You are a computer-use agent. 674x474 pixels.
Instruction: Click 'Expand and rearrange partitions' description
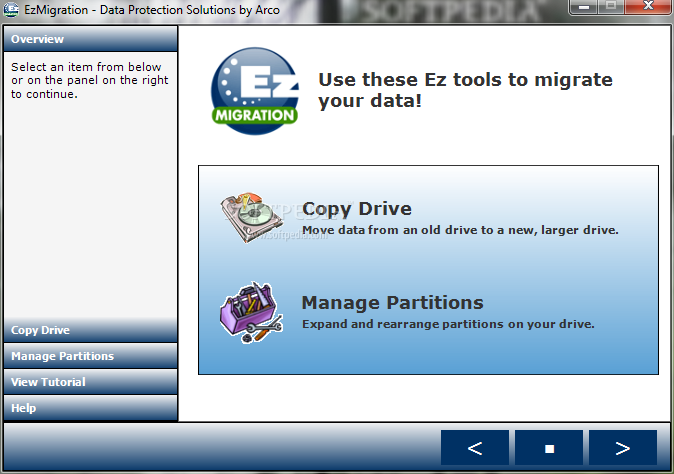point(448,324)
